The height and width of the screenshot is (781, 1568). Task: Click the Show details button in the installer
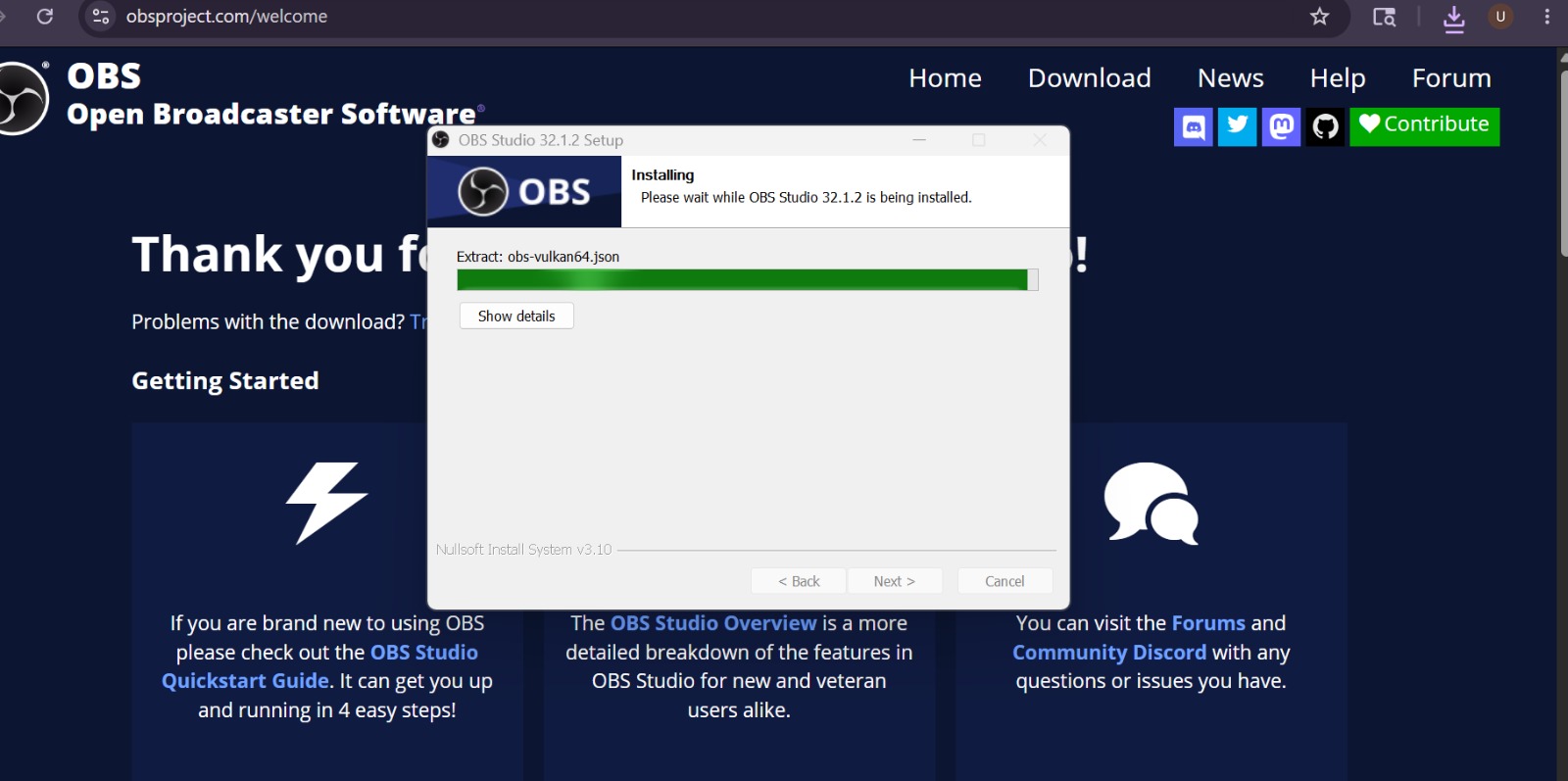(x=516, y=316)
